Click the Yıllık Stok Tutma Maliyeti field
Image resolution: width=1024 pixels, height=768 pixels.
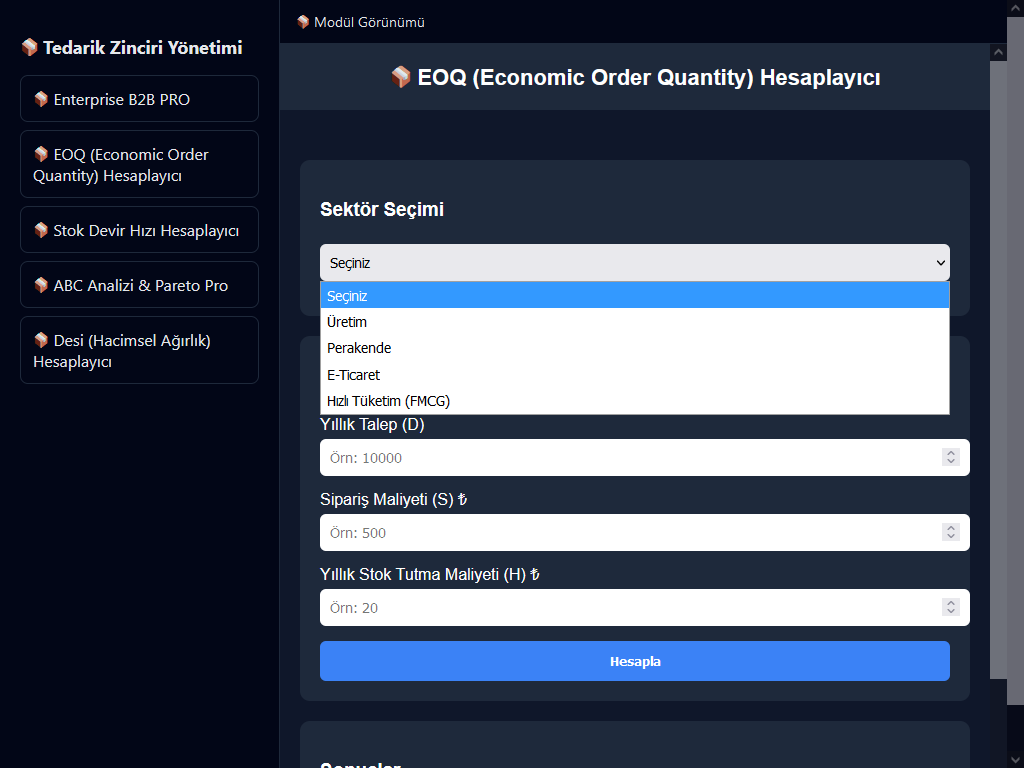[x=630, y=608]
